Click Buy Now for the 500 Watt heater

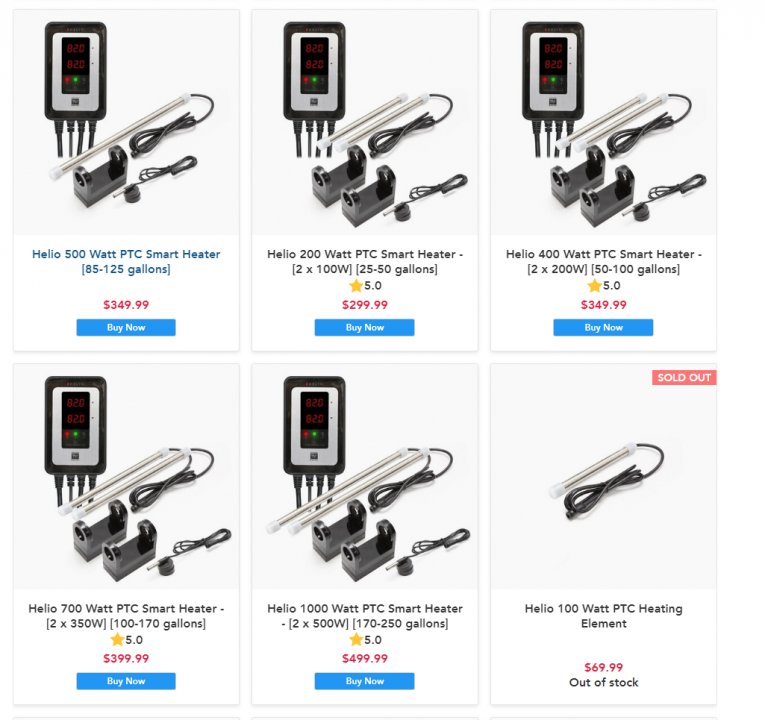tap(126, 327)
